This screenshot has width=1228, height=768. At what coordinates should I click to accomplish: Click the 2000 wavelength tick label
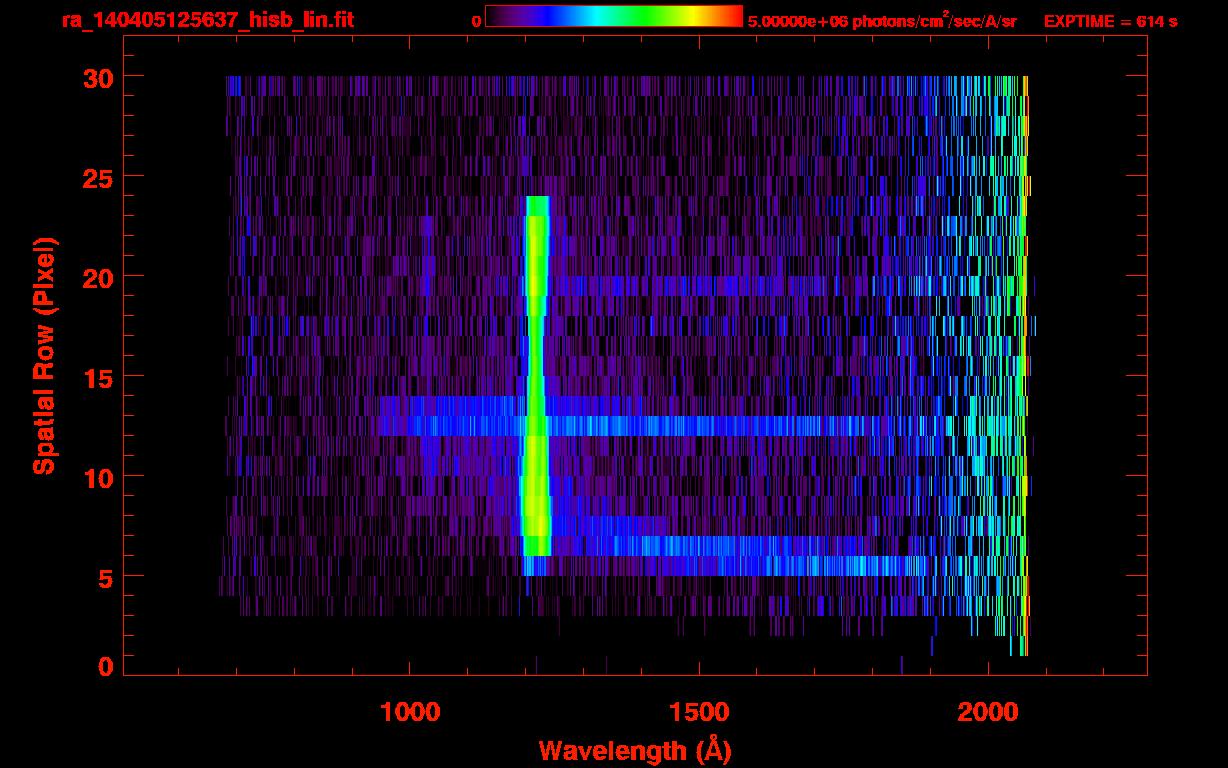(989, 711)
